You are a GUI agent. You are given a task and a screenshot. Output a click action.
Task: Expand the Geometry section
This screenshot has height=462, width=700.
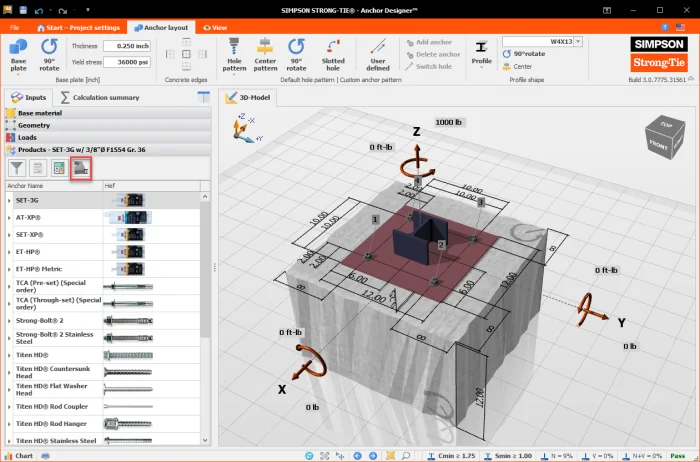click(108, 125)
